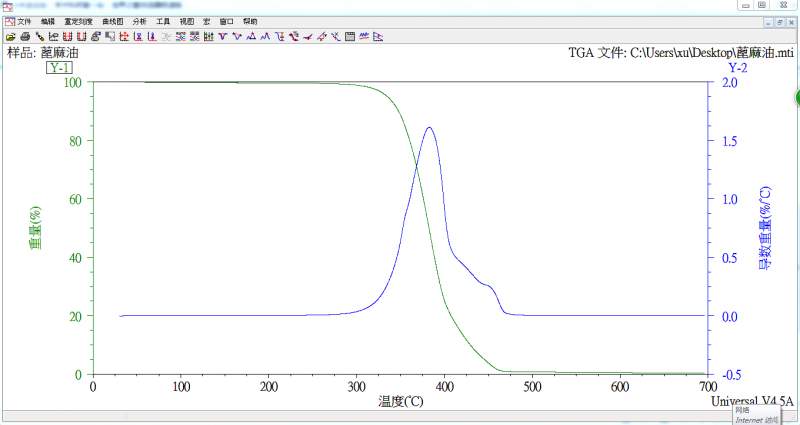This screenshot has width=800, height=425.
Task: Click the application icon beside 文件 menu
Action: (x=10, y=21)
